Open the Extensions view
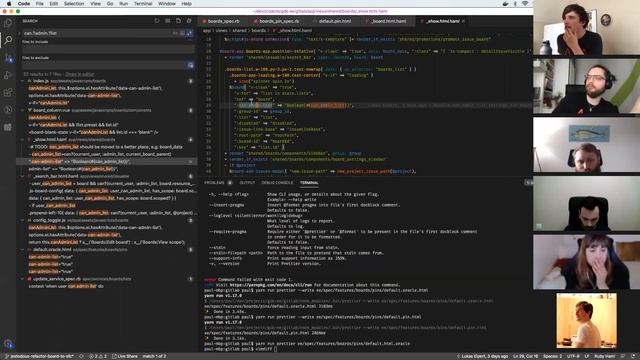640x360 pixels. point(8,92)
